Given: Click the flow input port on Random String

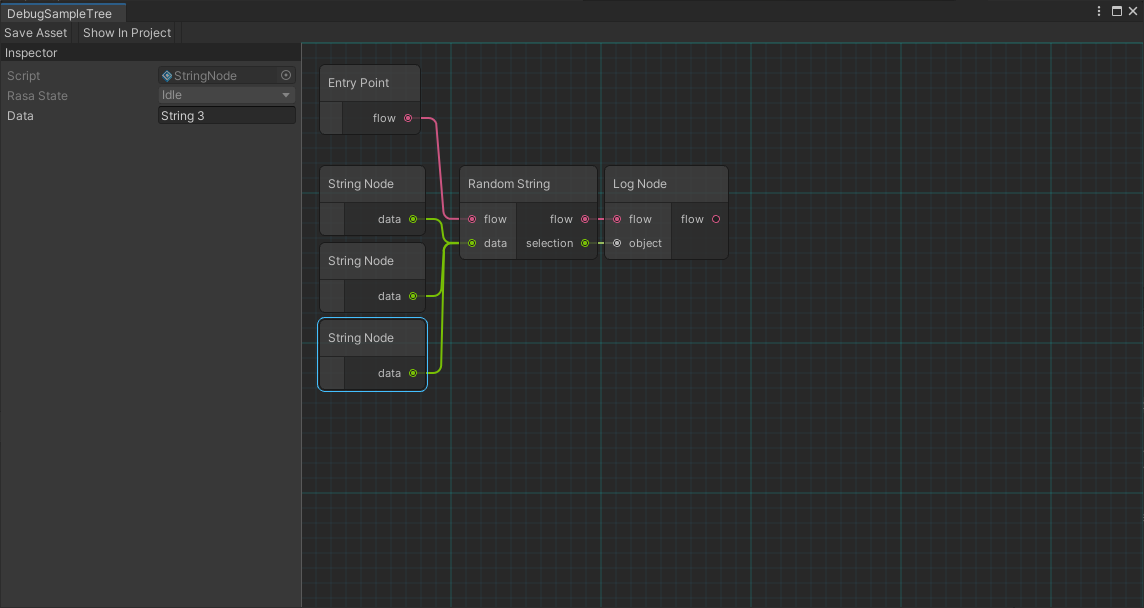Looking at the screenshot, I should [471, 219].
